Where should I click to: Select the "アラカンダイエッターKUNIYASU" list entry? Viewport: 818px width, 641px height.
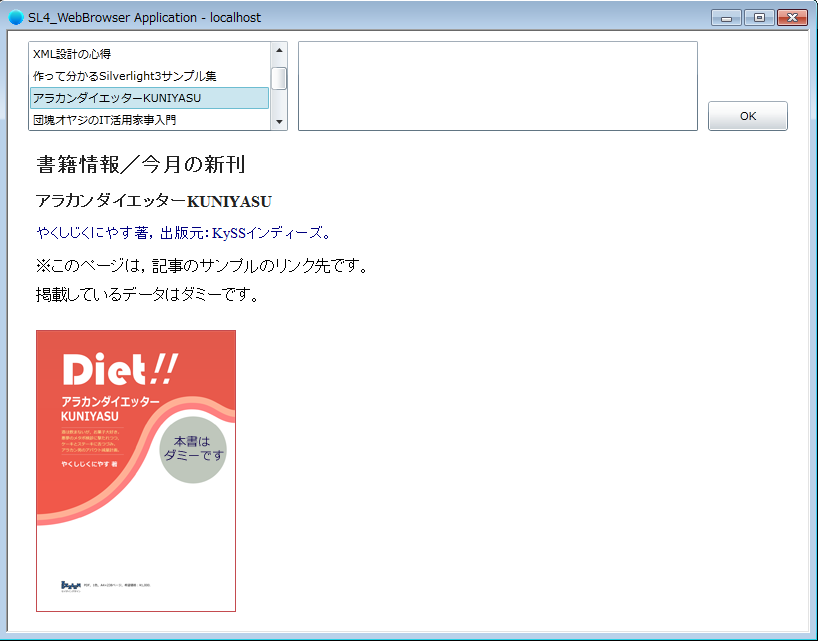coord(150,98)
